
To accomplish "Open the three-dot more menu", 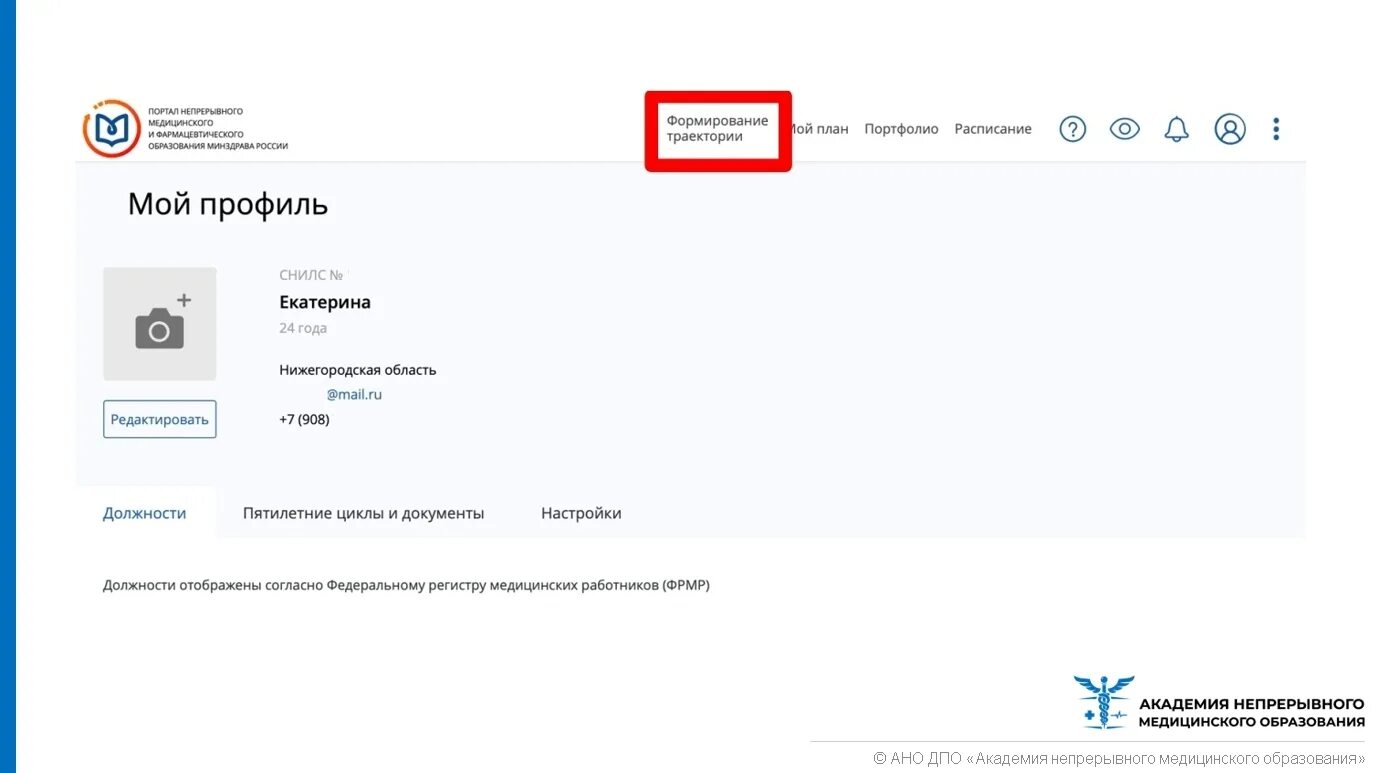I will pos(1276,129).
